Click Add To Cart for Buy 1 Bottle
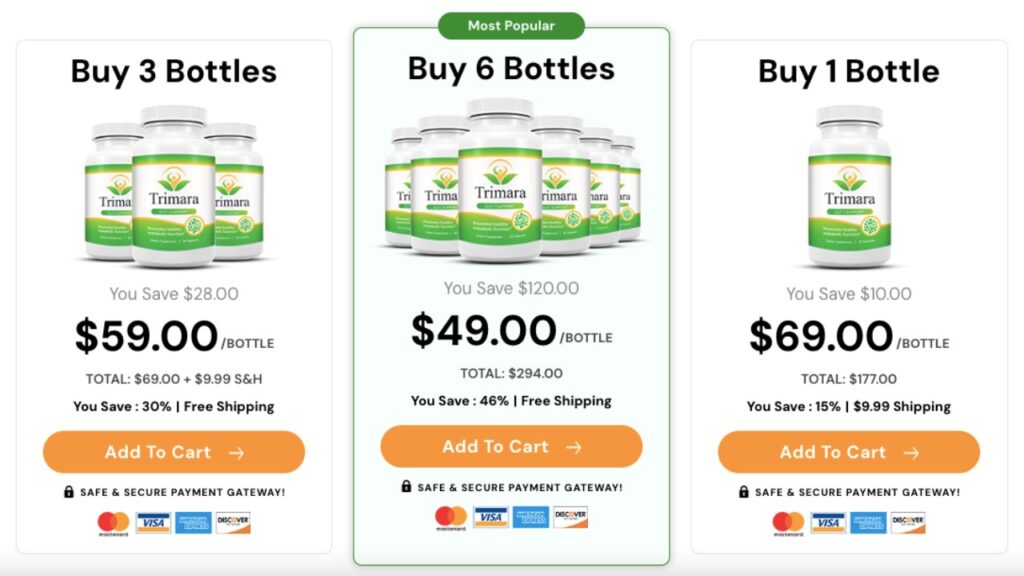Image resolution: width=1024 pixels, height=576 pixels. click(849, 452)
